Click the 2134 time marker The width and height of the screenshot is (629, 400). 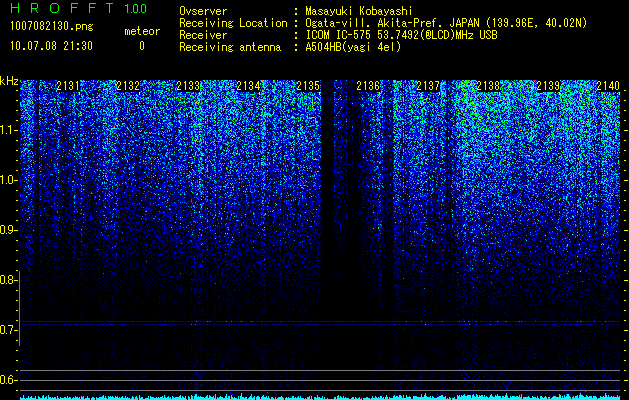click(x=248, y=85)
